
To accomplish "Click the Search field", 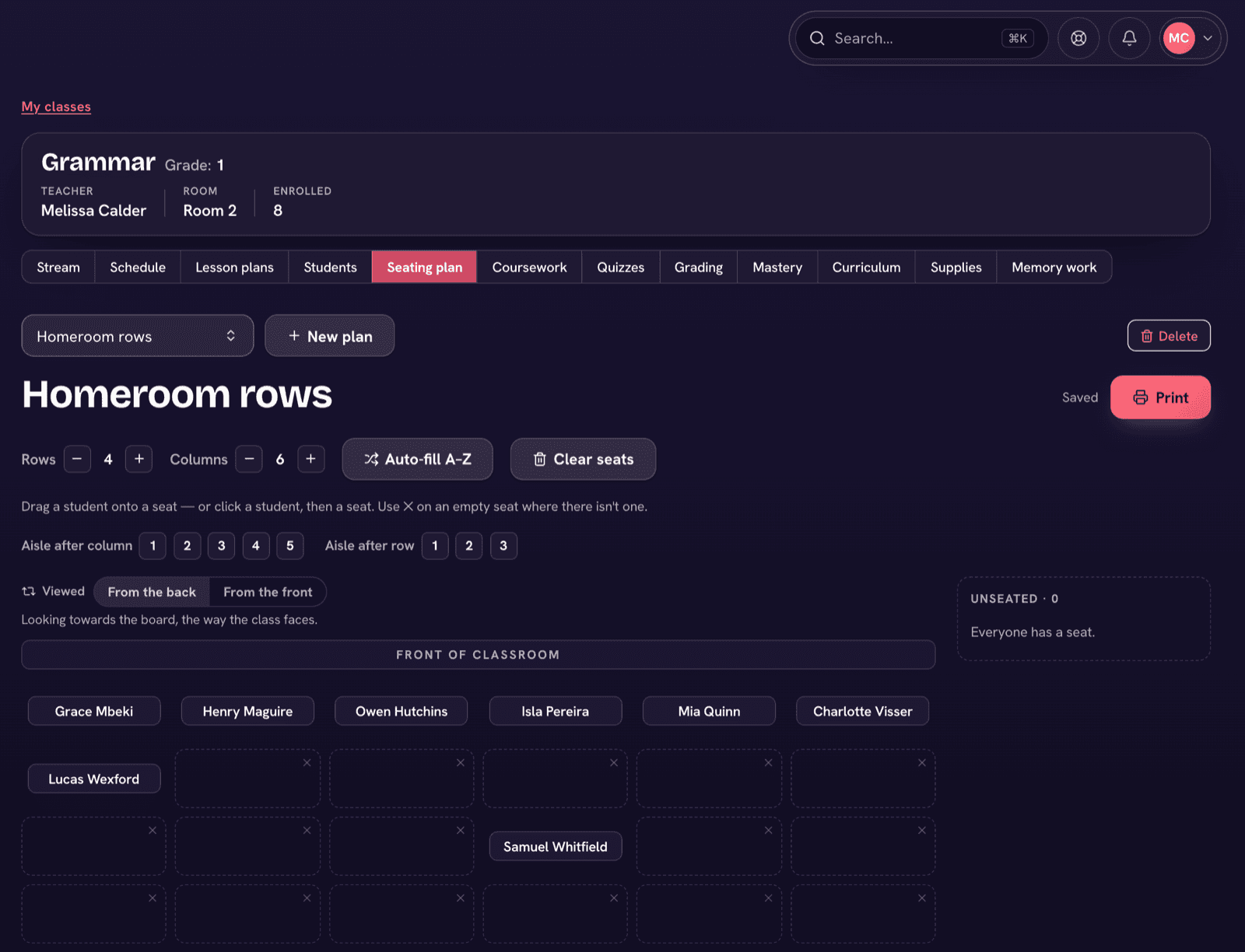I will (x=921, y=38).
